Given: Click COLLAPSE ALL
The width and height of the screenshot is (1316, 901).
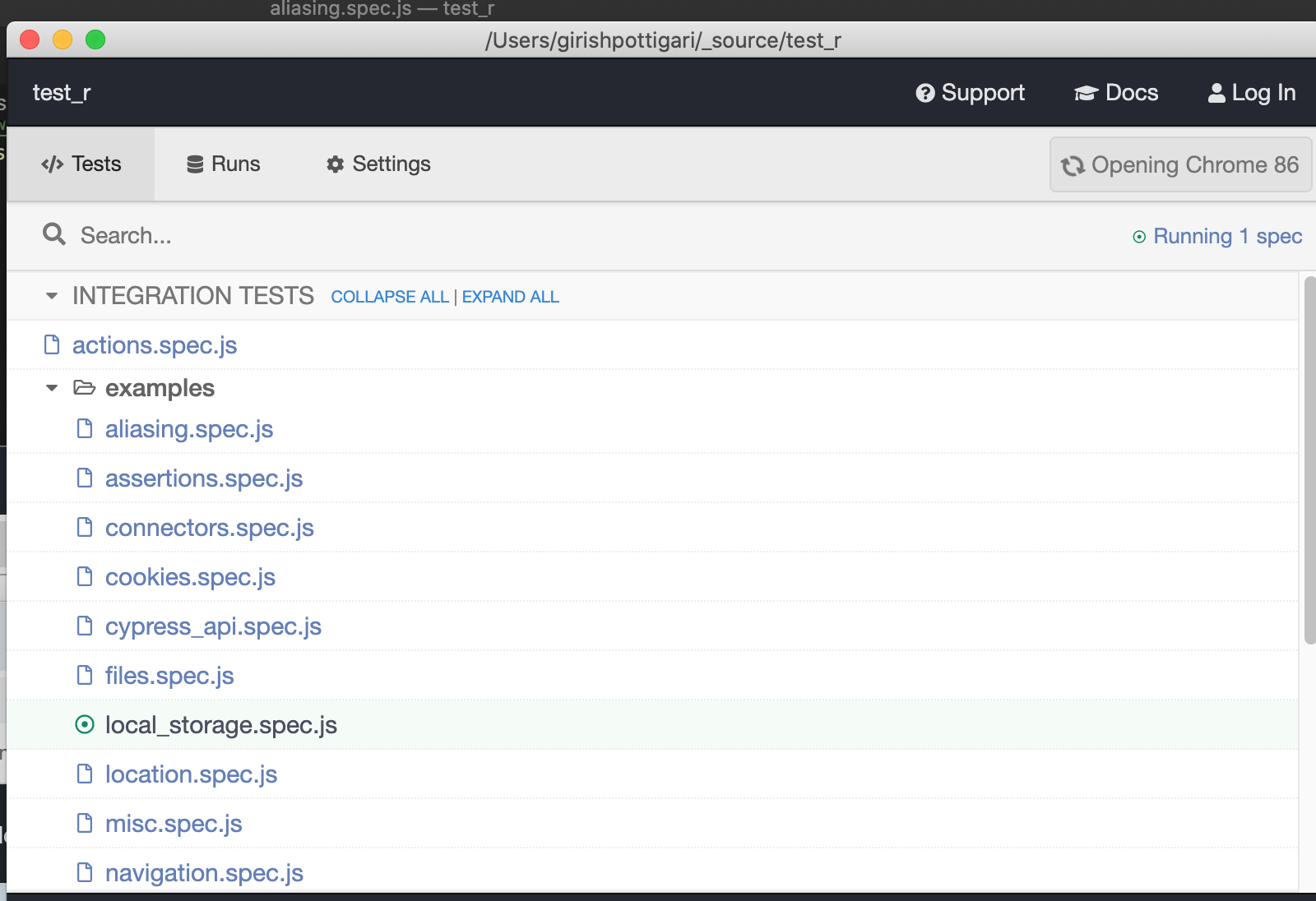Looking at the screenshot, I should pos(390,297).
